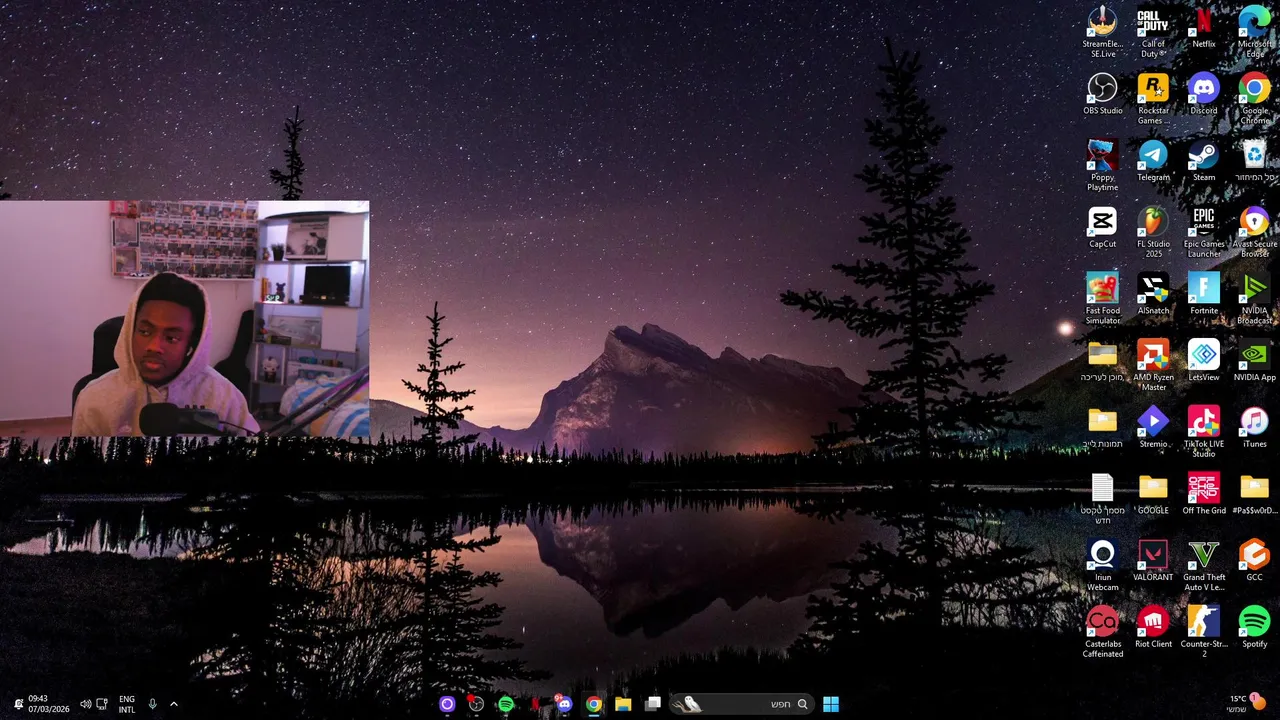Select the GCC desktop icon
Screen dimensions: 1280x720
[x=1255, y=561]
